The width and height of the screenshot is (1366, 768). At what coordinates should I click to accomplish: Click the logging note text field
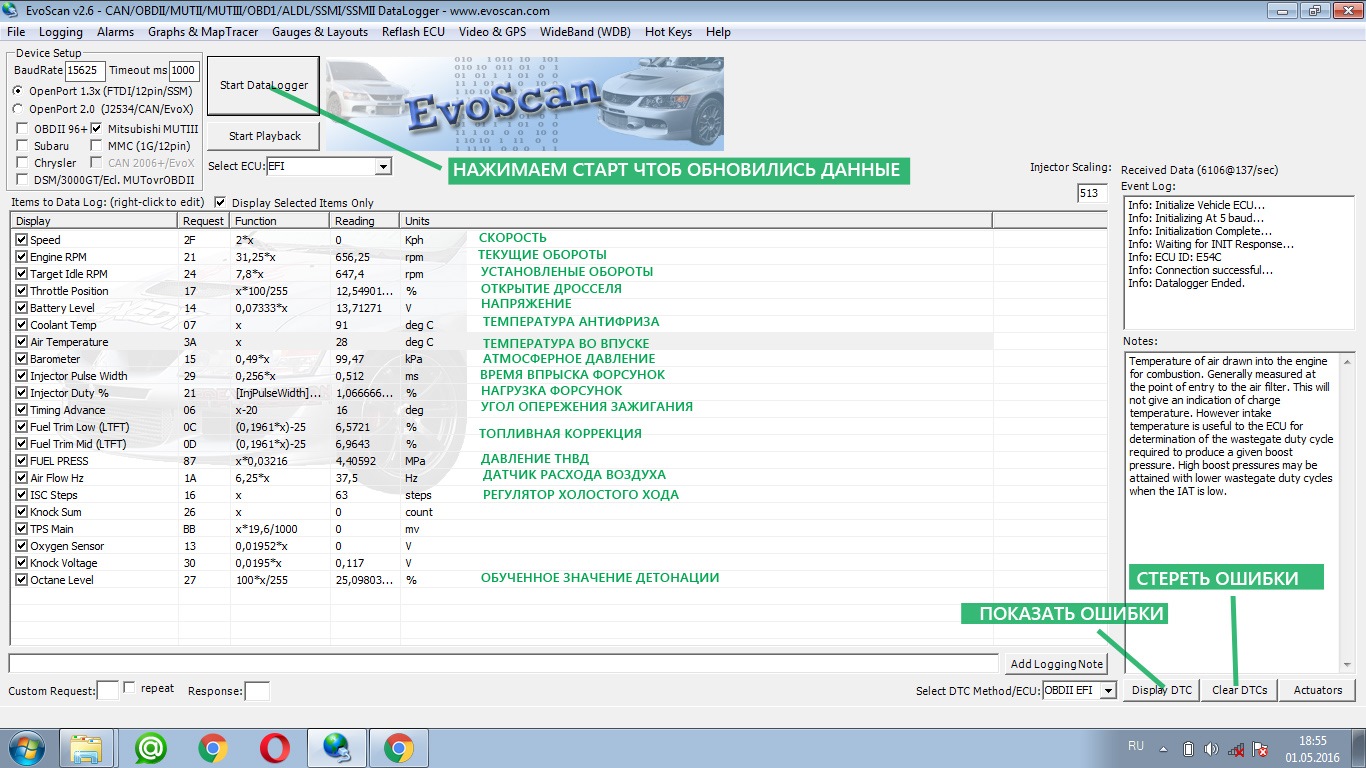pyautogui.click(x=504, y=663)
